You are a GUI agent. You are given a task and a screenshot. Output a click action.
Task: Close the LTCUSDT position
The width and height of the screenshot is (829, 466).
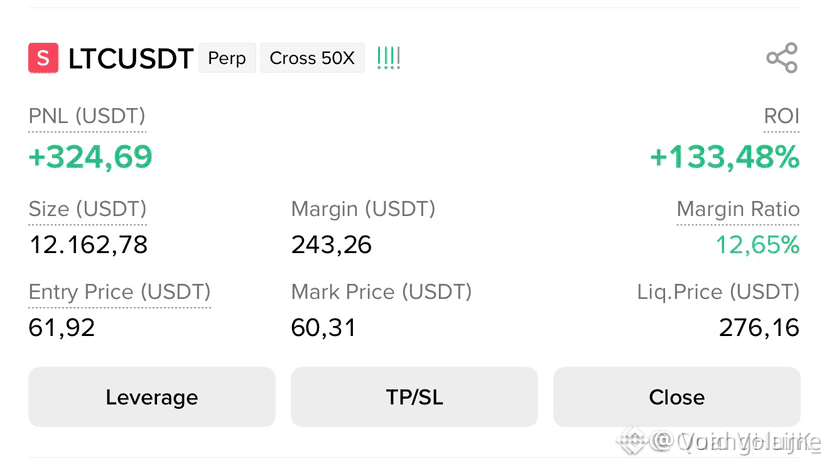677,397
